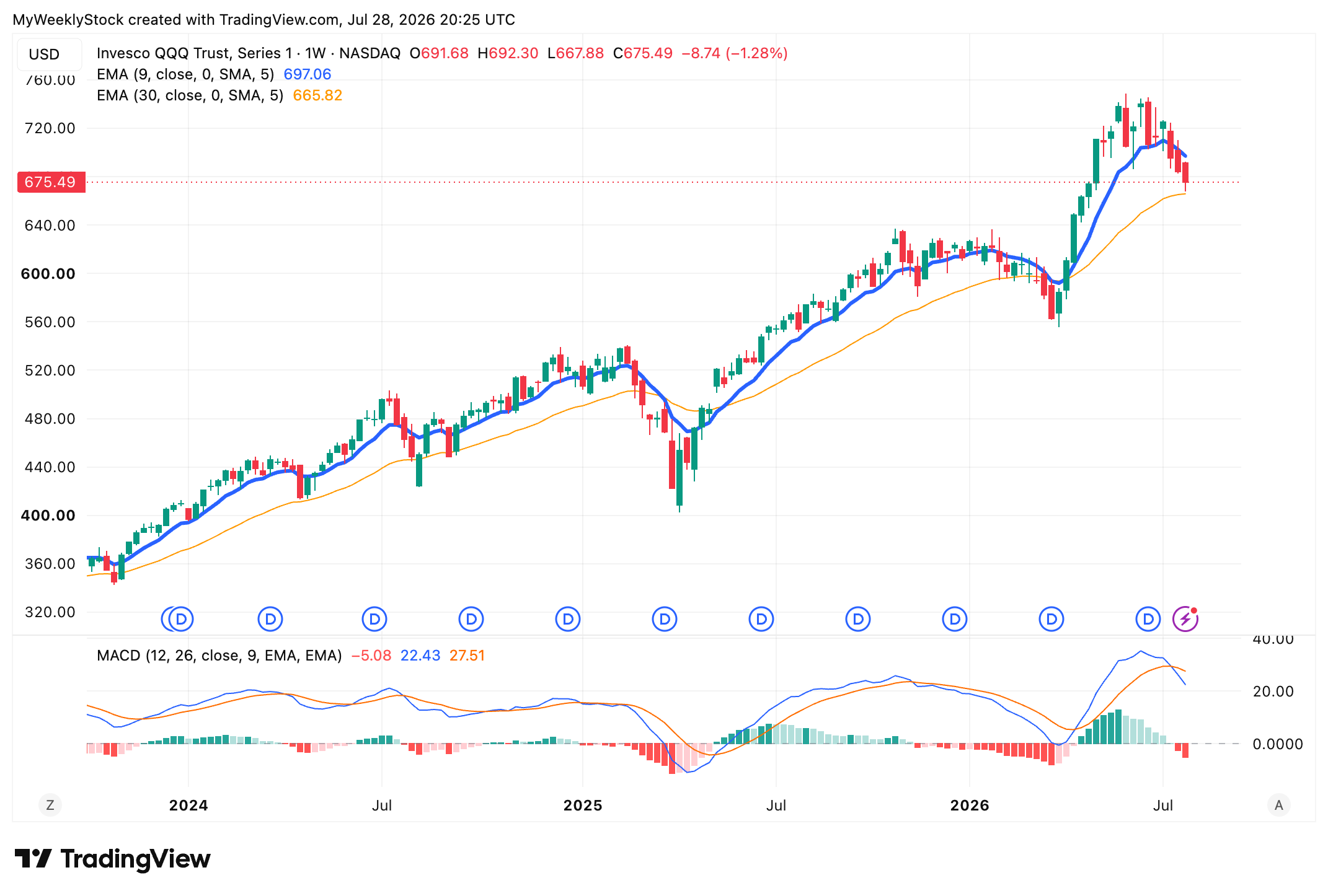This screenshot has height=896, width=1328.
Task: Click the dividend marker nearest the 2024 label
Action: pyautogui.click(x=182, y=619)
